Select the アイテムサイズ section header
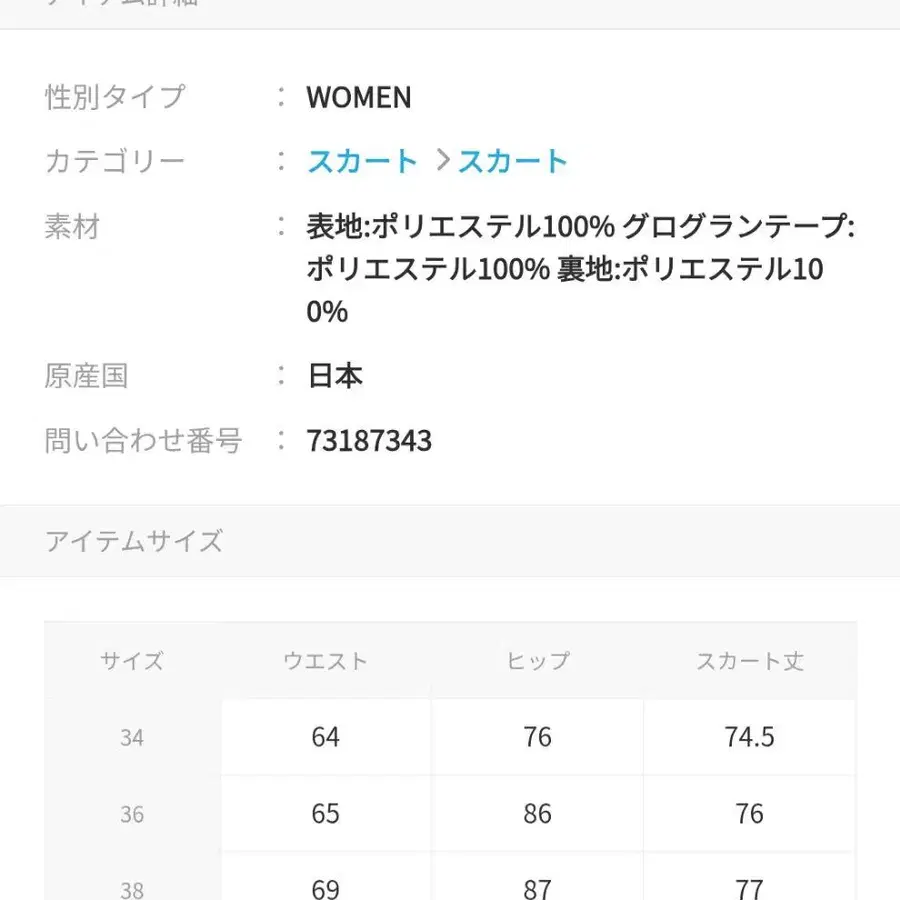Viewport: 900px width, 900px height. click(134, 541)
